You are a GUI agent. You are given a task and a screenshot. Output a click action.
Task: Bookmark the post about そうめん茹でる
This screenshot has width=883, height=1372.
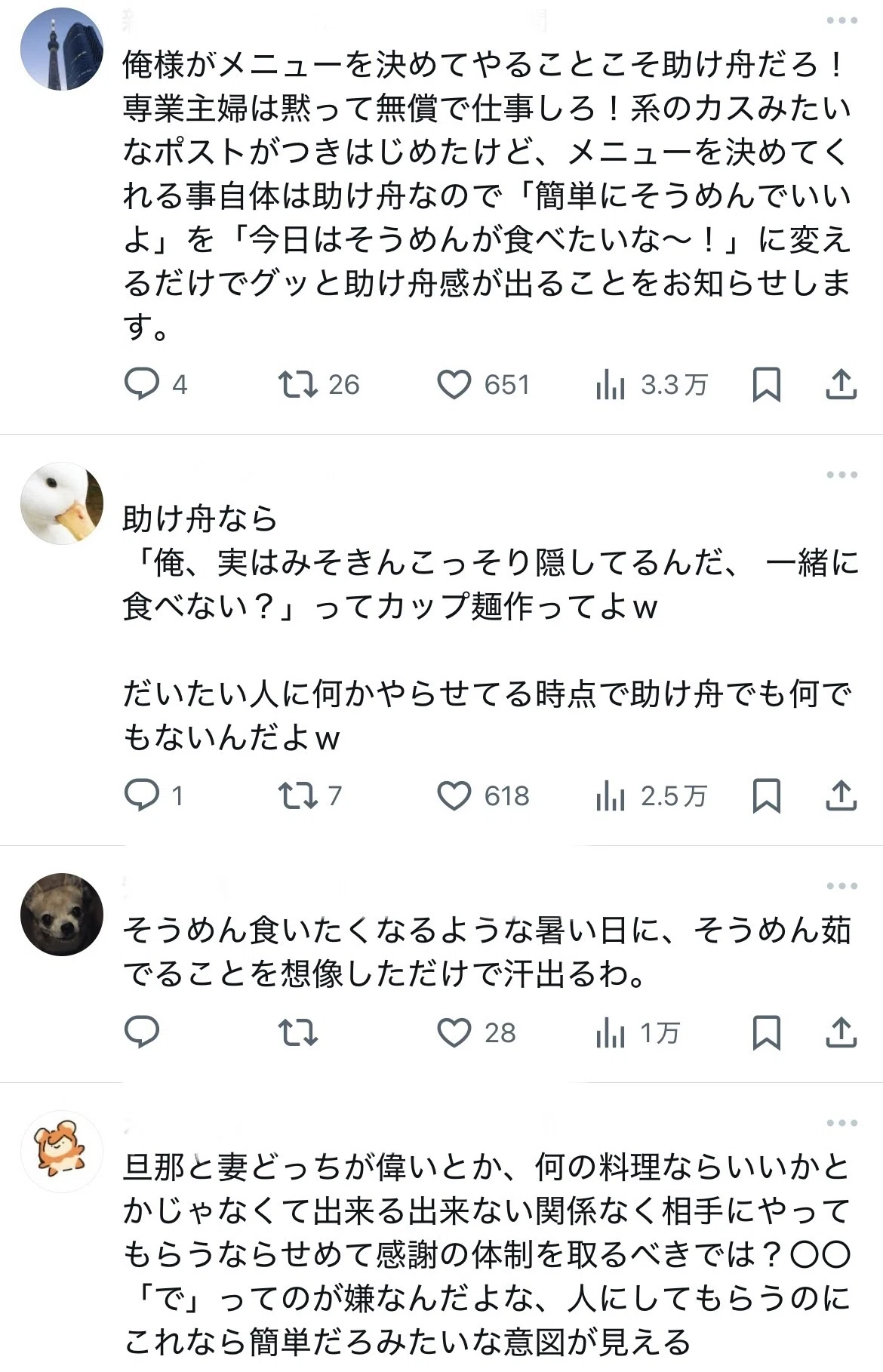point(767,1032)
